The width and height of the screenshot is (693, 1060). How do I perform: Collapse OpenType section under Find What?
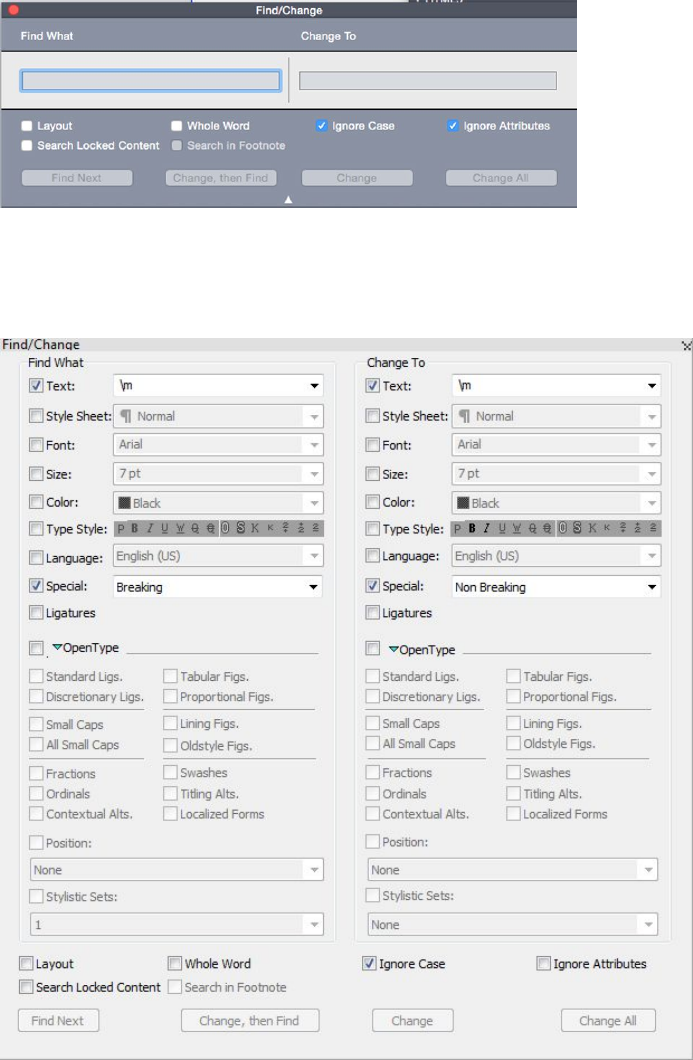click(57, 648)
